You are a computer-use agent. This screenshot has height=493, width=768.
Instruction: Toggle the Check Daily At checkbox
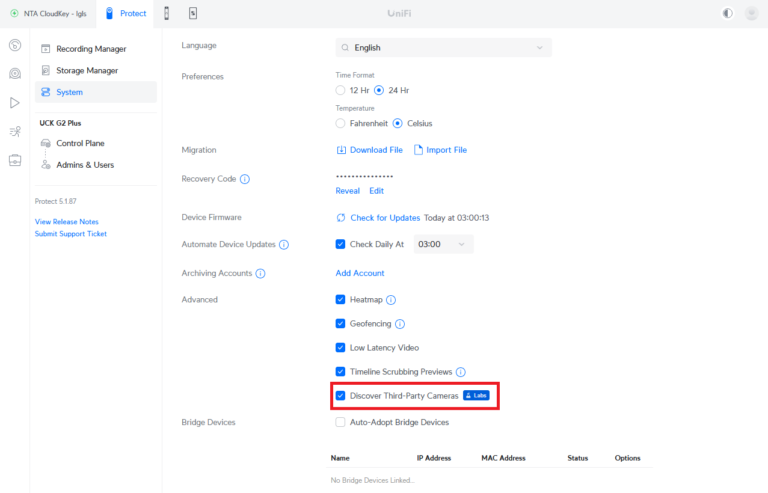[x=340, y=244]
